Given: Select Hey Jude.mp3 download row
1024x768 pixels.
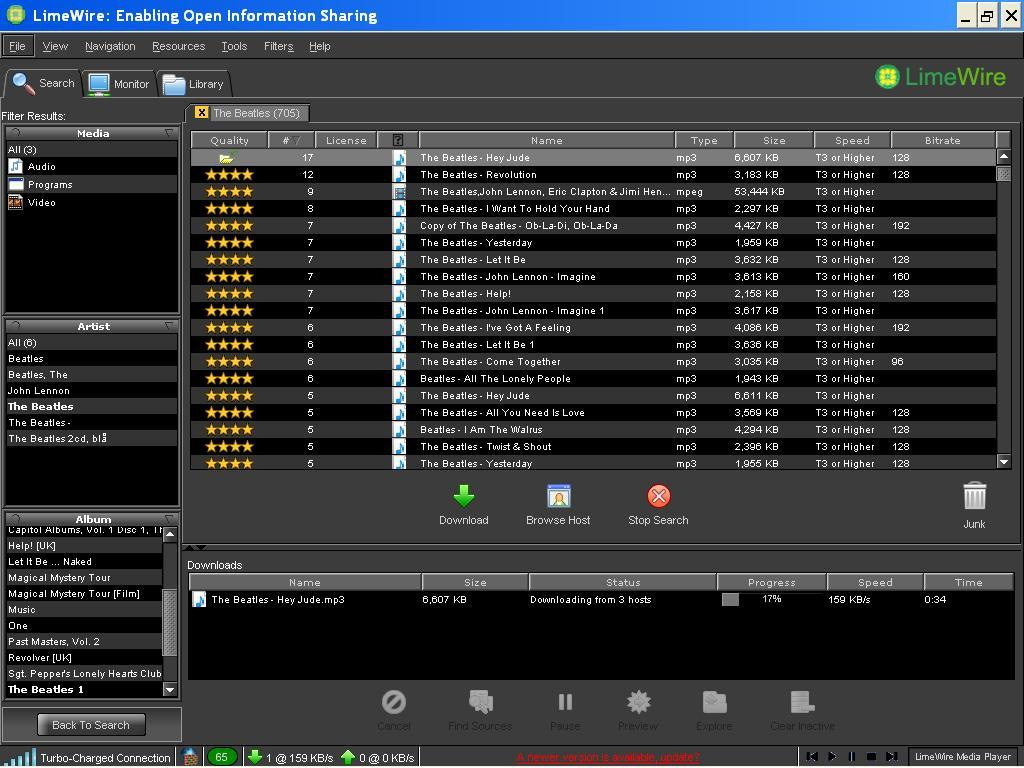Looking at the screenshot, I should tap(601, 600).
